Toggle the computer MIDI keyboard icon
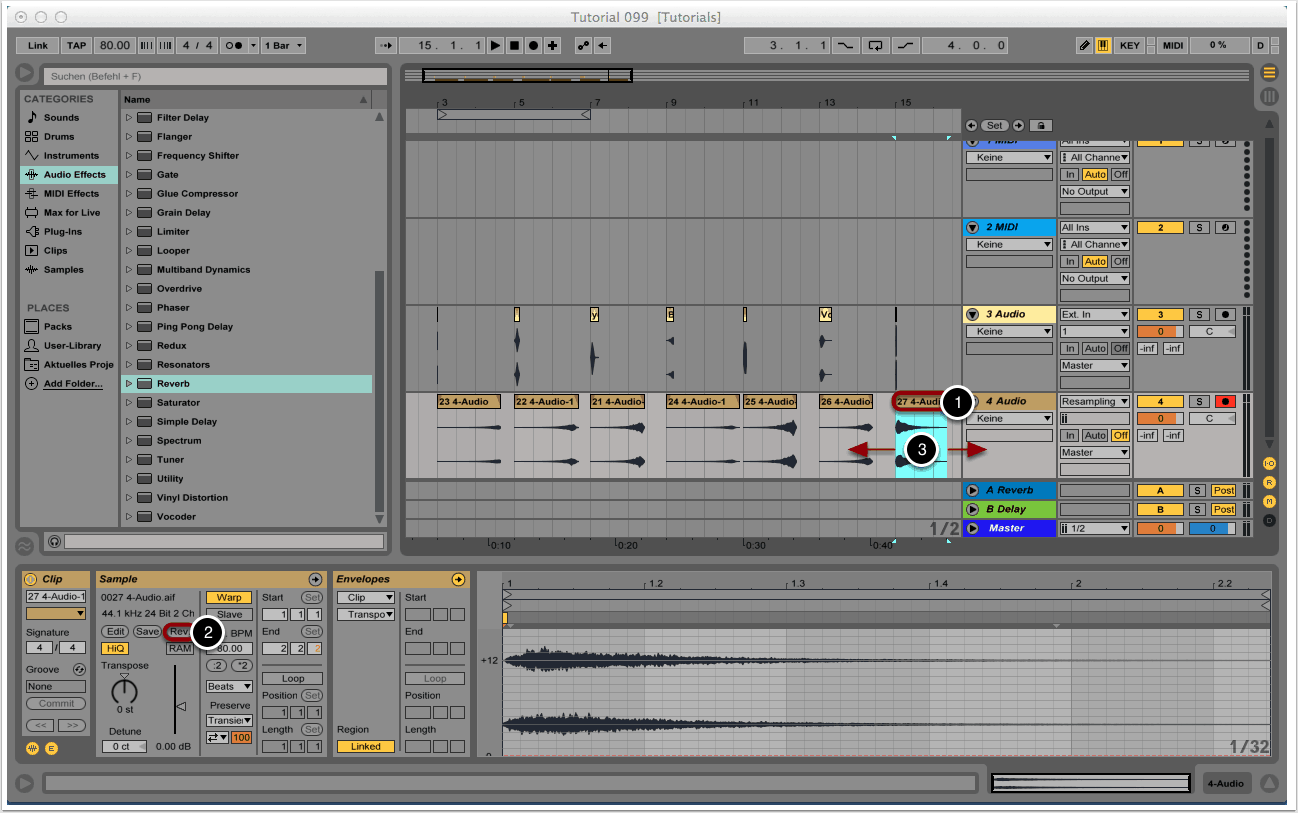1298x813 pixels. [x=1103, y=46]
